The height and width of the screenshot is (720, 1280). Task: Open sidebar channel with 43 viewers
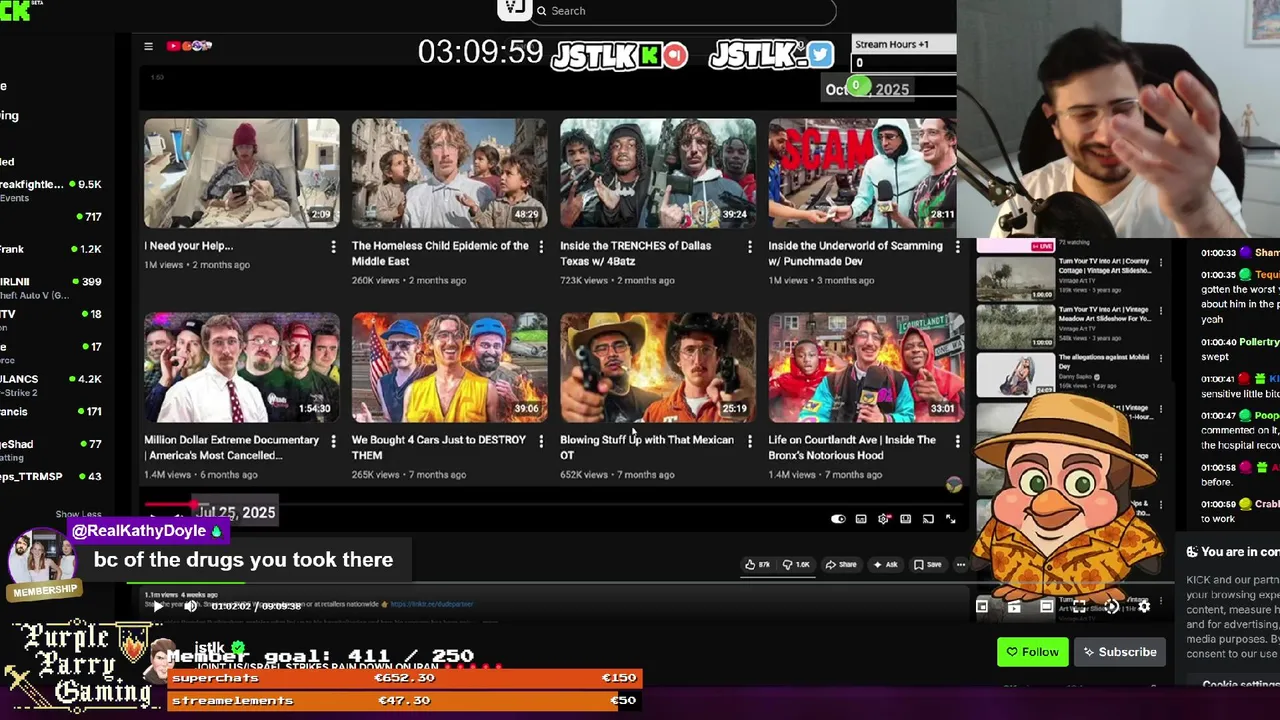point(51,477)
